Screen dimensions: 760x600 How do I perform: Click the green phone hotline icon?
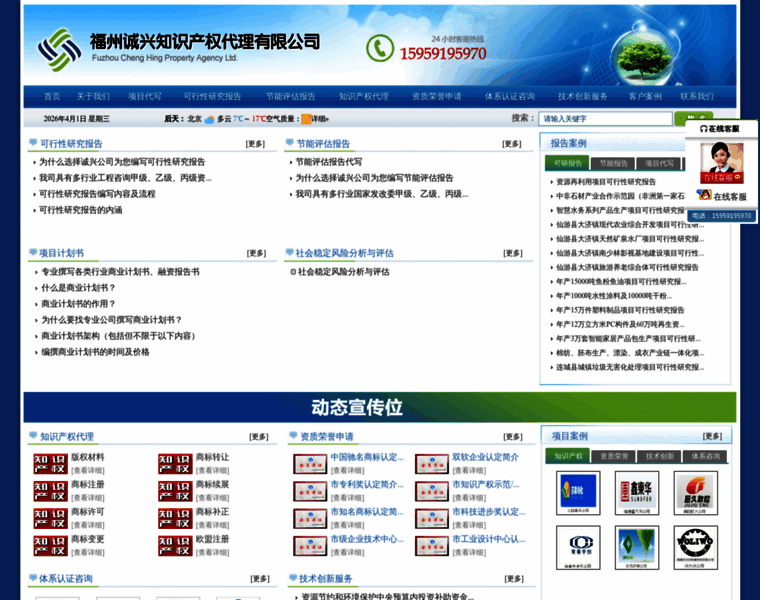[x=380, y=47]
